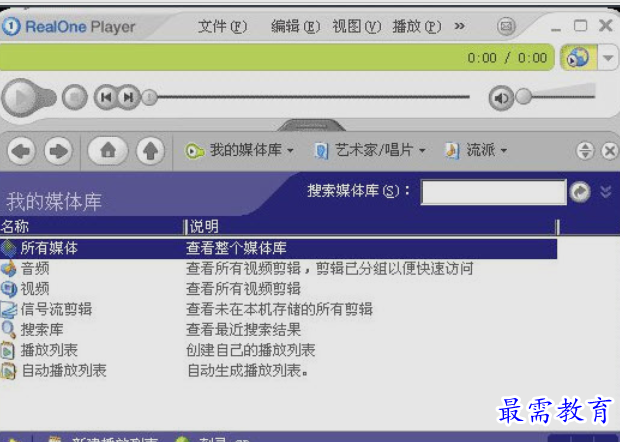620x442 pixels.
Task: Click the 信号流剪辑 row icon
Action: [x=8, y=310]
